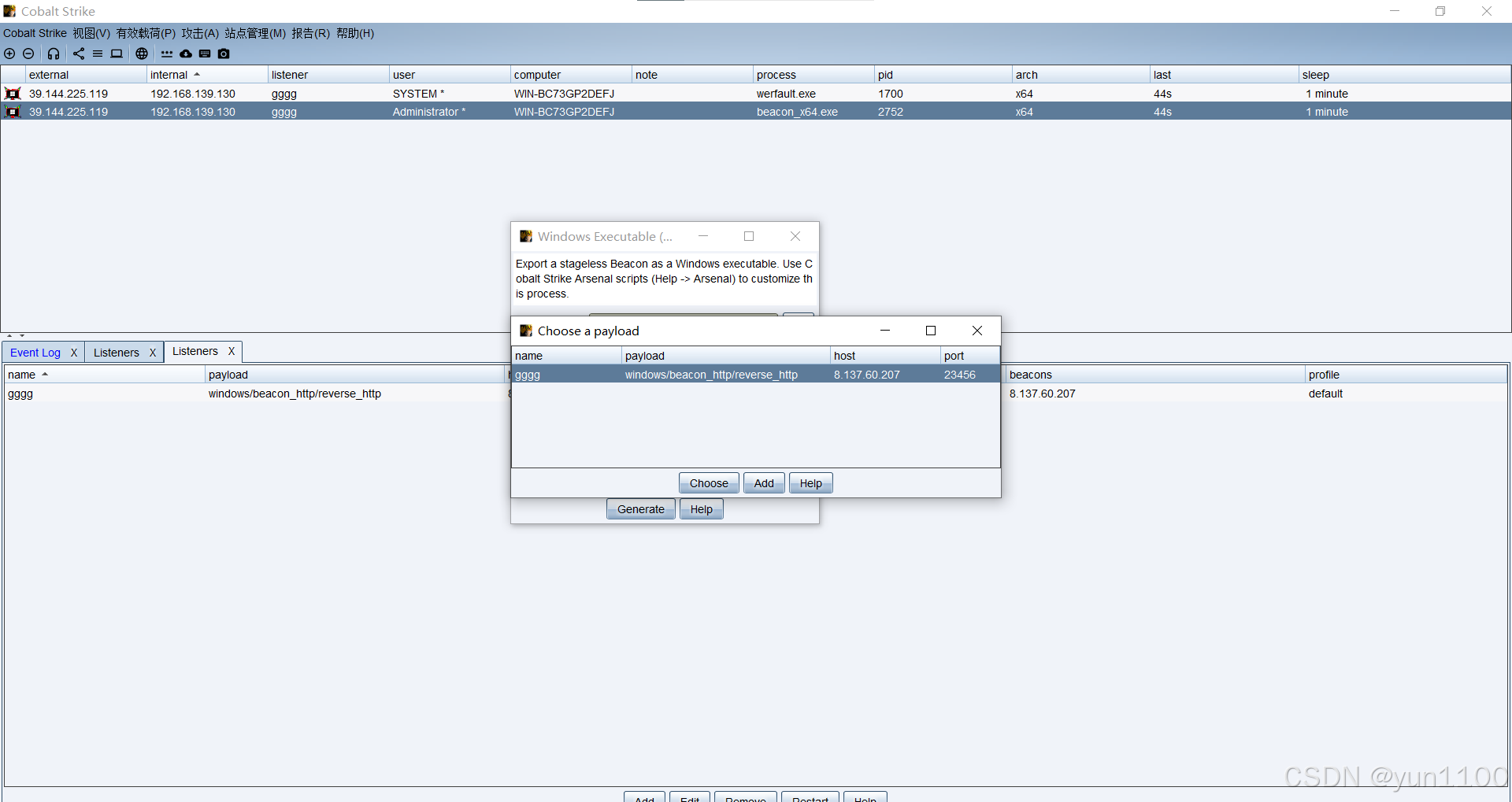This screenshot has height=802, width=1512.
Task: Toggle sort on the internal column header
Action: click(207, 75)
